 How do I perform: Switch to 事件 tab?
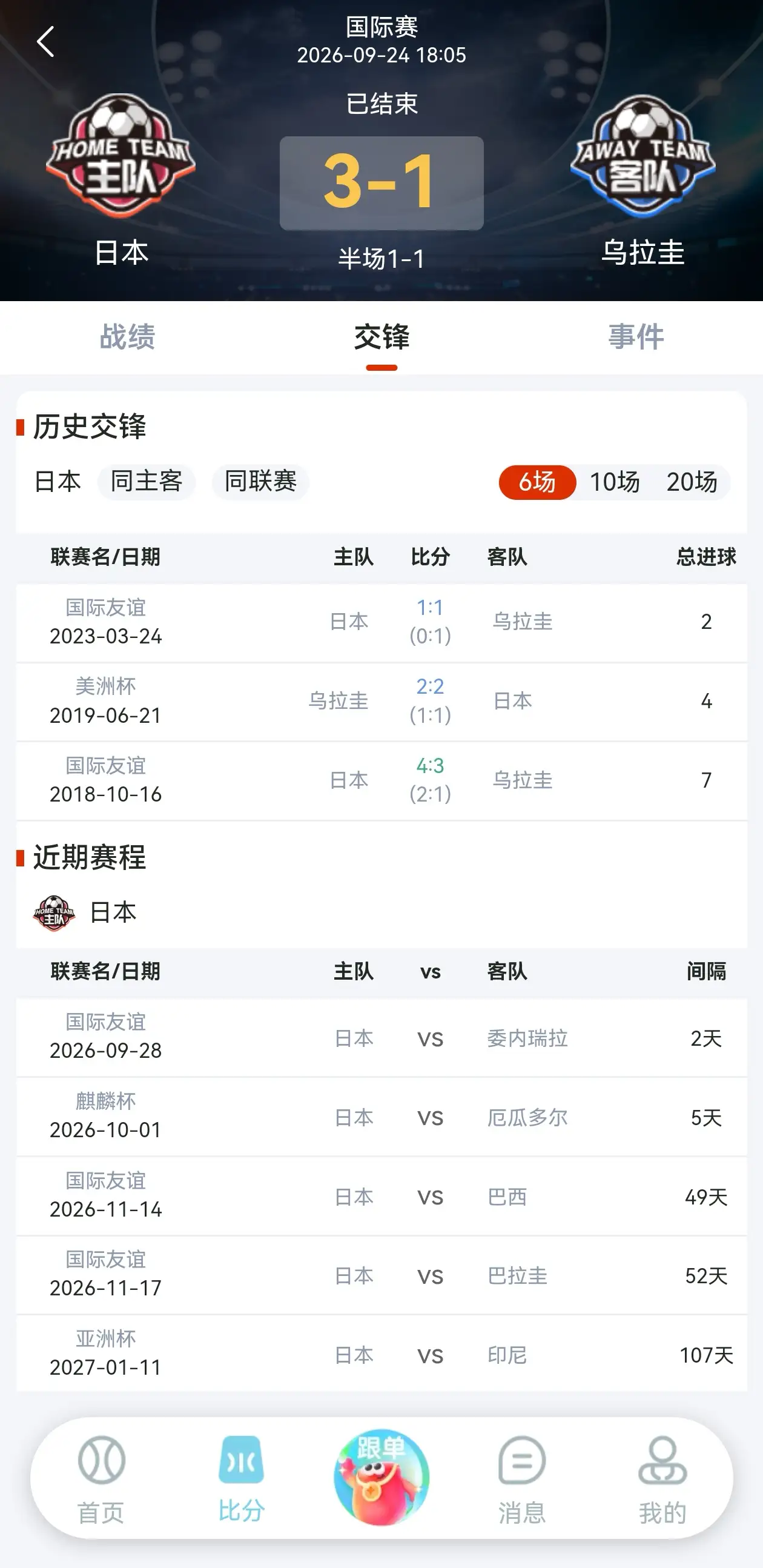pos(636,337)
